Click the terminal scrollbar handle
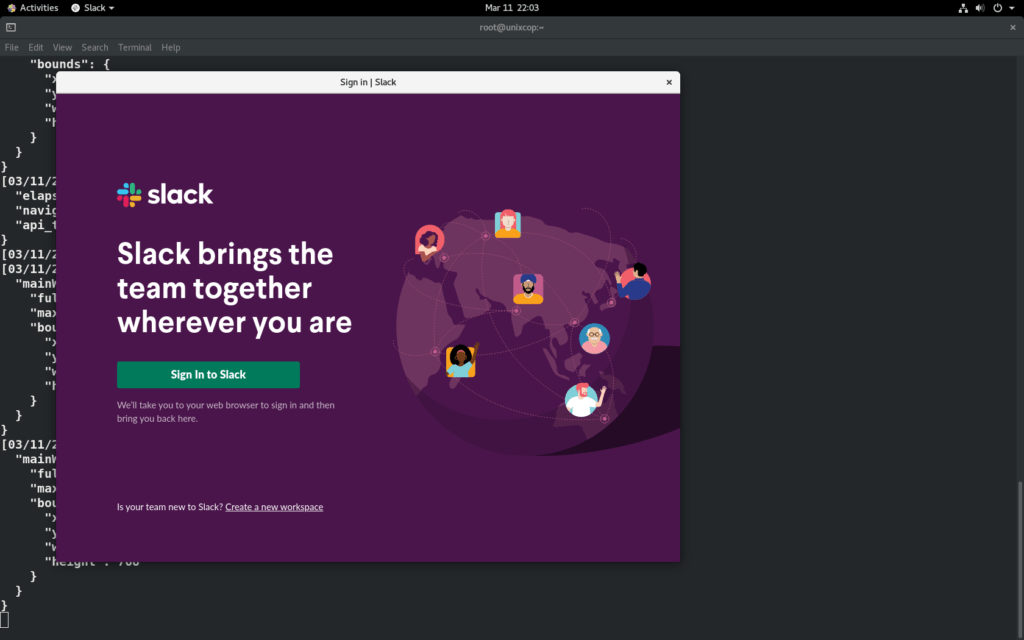The height and width of the screenshot is (640, 1024). pos(1019,559)
